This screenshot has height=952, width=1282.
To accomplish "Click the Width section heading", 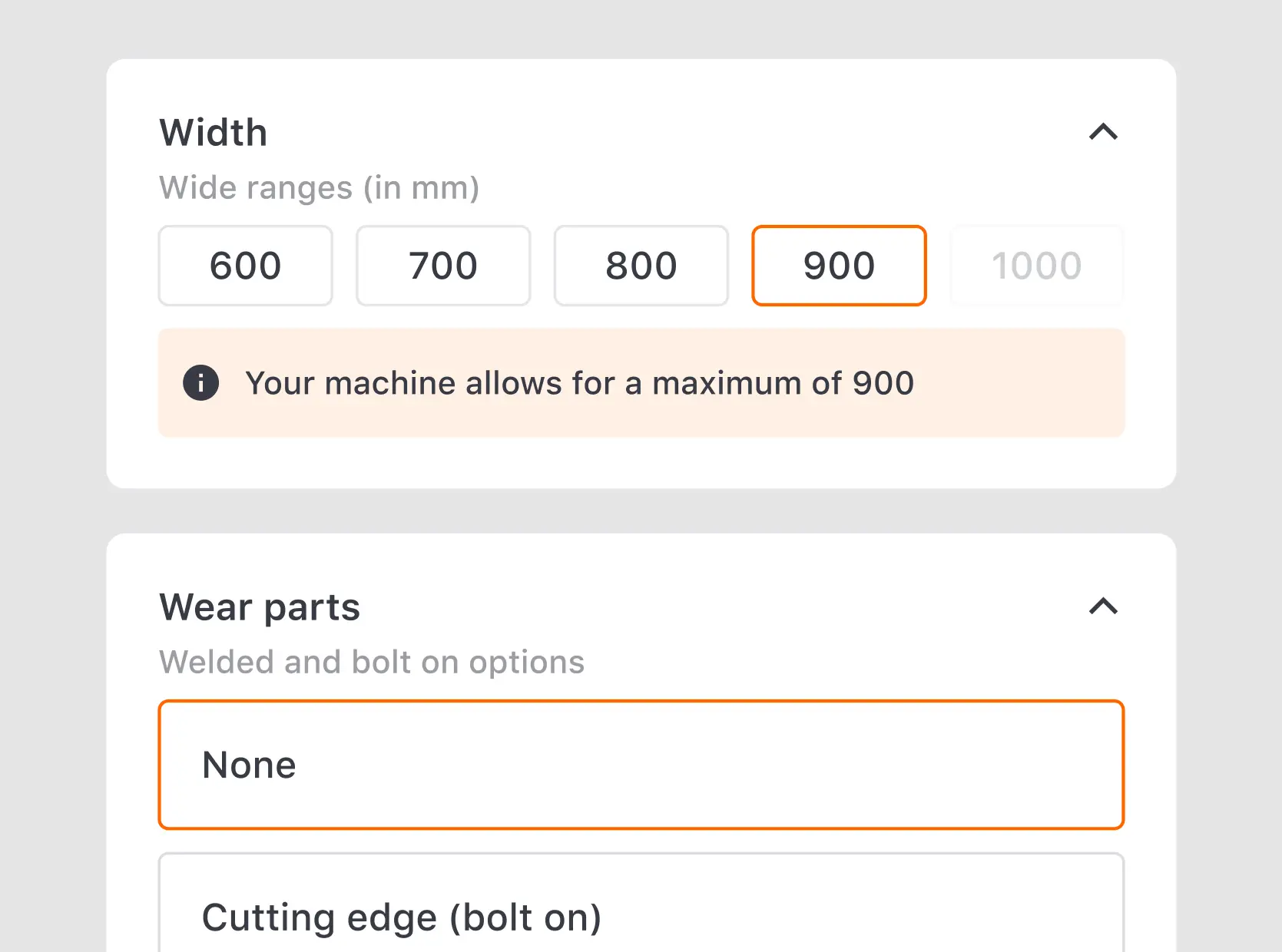I will click(214, 132).
